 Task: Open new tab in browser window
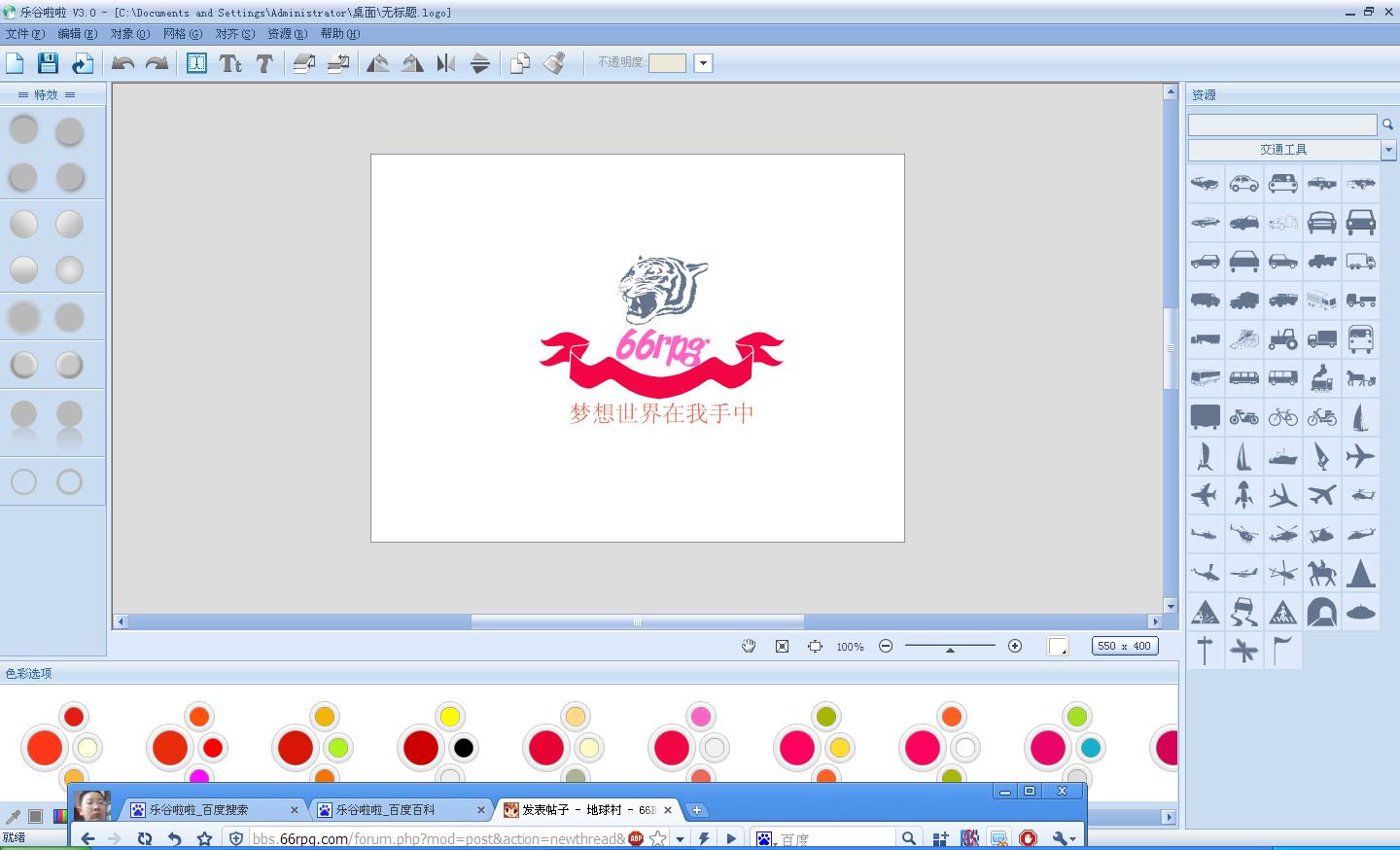(x=697, y=809)
